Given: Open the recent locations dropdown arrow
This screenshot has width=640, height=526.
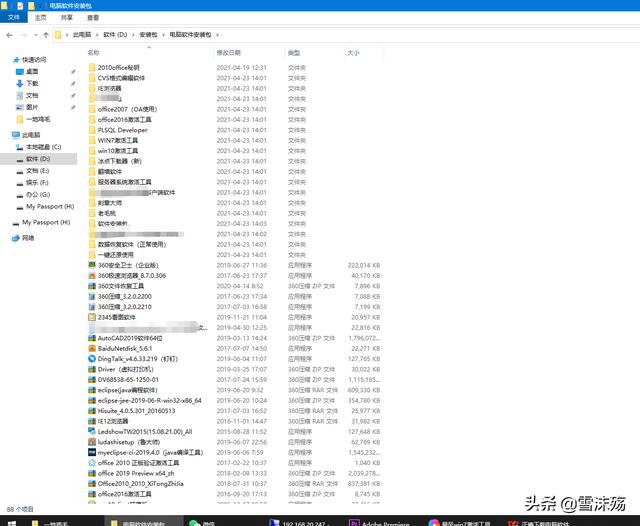Looking at the screenshot, I should (x=36, y=35).
